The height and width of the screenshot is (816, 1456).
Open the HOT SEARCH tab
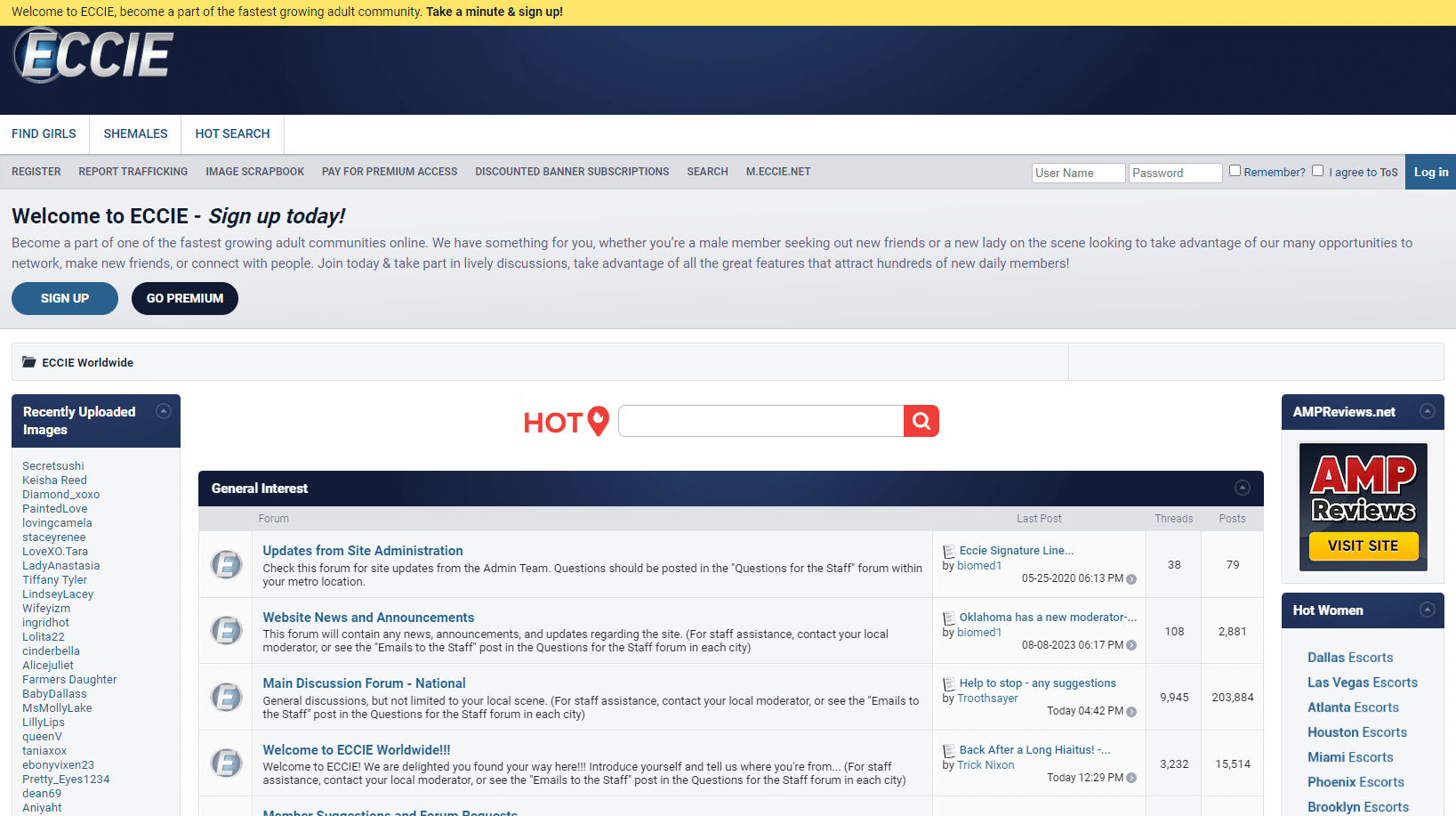232,133
